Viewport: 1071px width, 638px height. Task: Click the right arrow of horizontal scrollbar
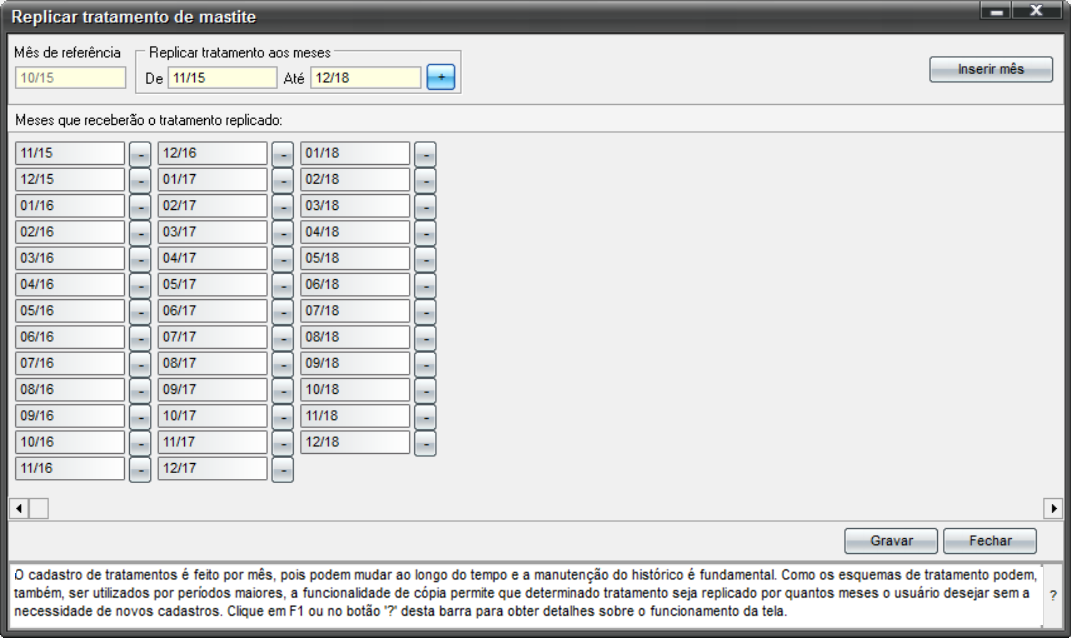click(x=1053, y=508)
